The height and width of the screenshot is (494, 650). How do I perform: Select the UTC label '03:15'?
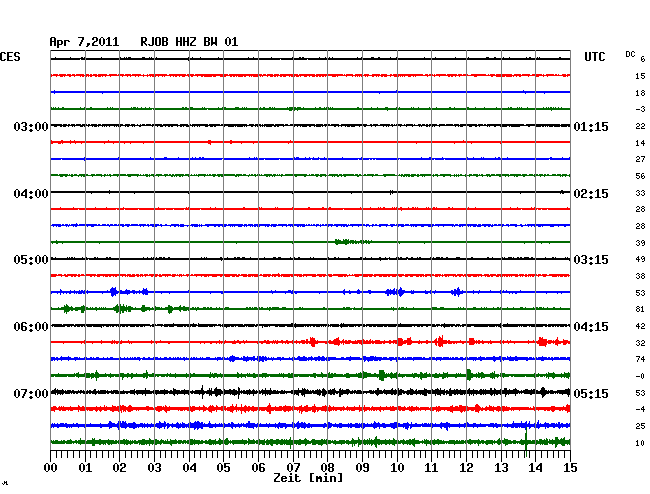(x=591, y=260)
